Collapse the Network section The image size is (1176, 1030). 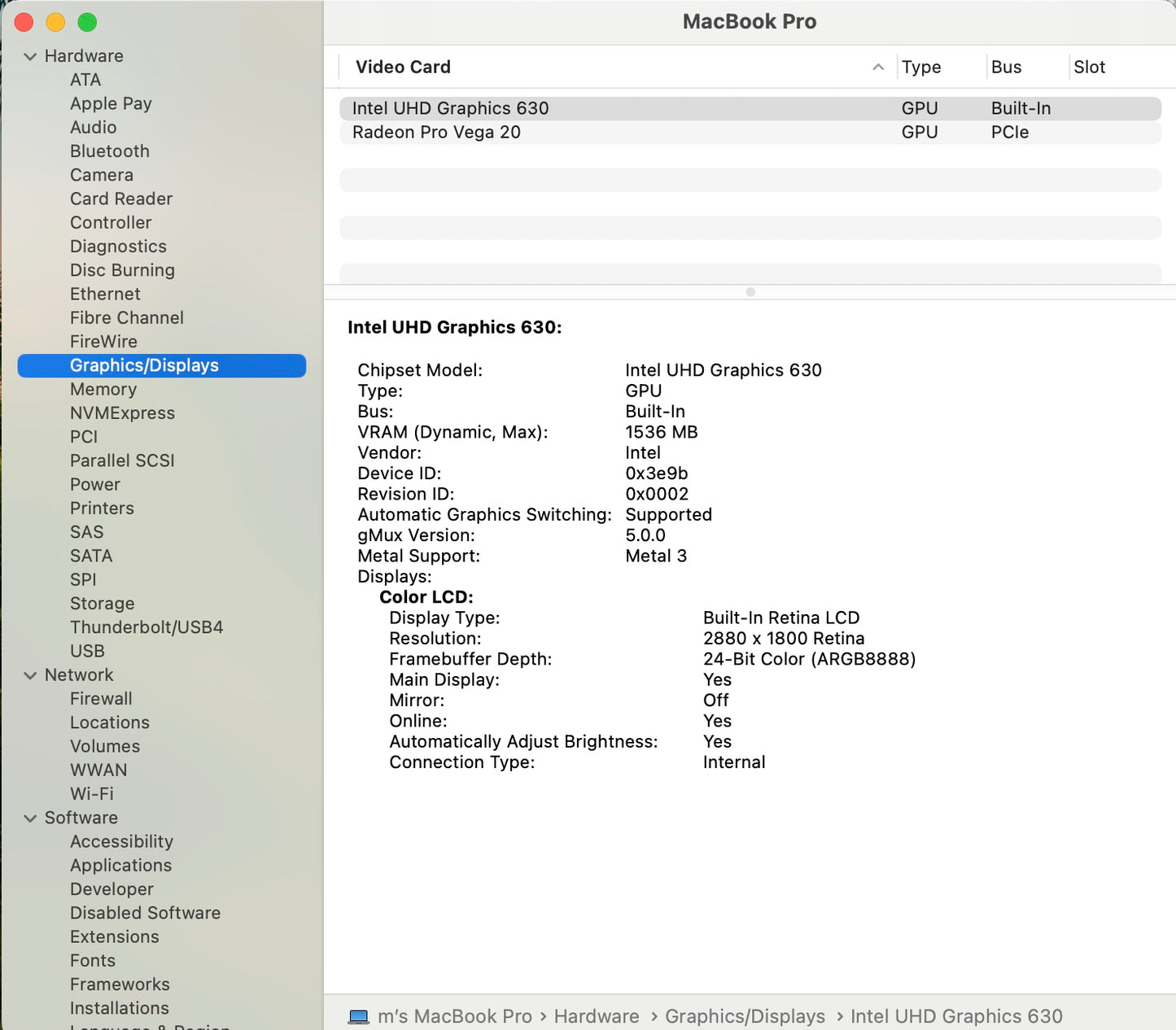[x=31, y=674]
